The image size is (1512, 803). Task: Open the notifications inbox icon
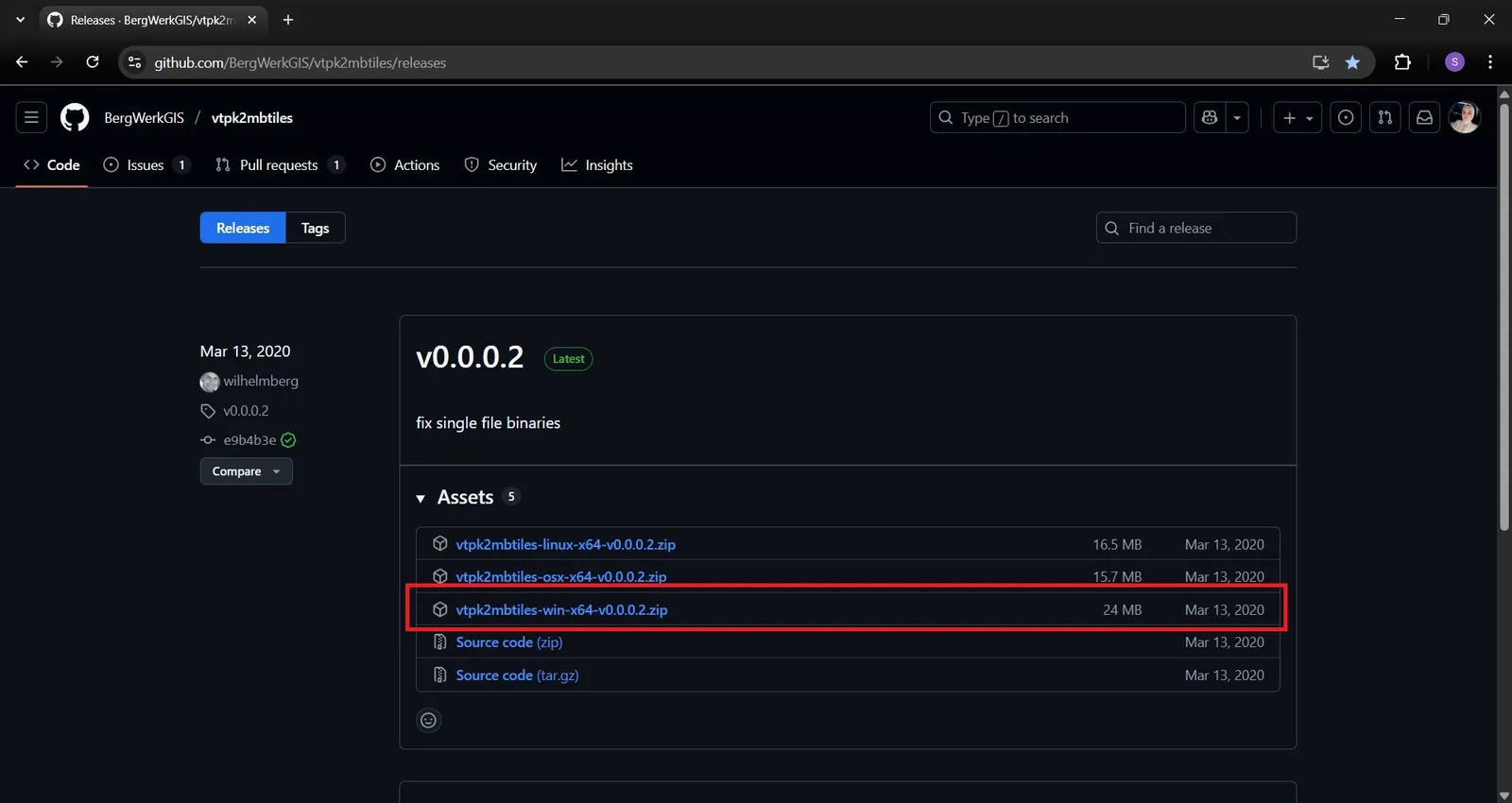tap(1424, 117)
